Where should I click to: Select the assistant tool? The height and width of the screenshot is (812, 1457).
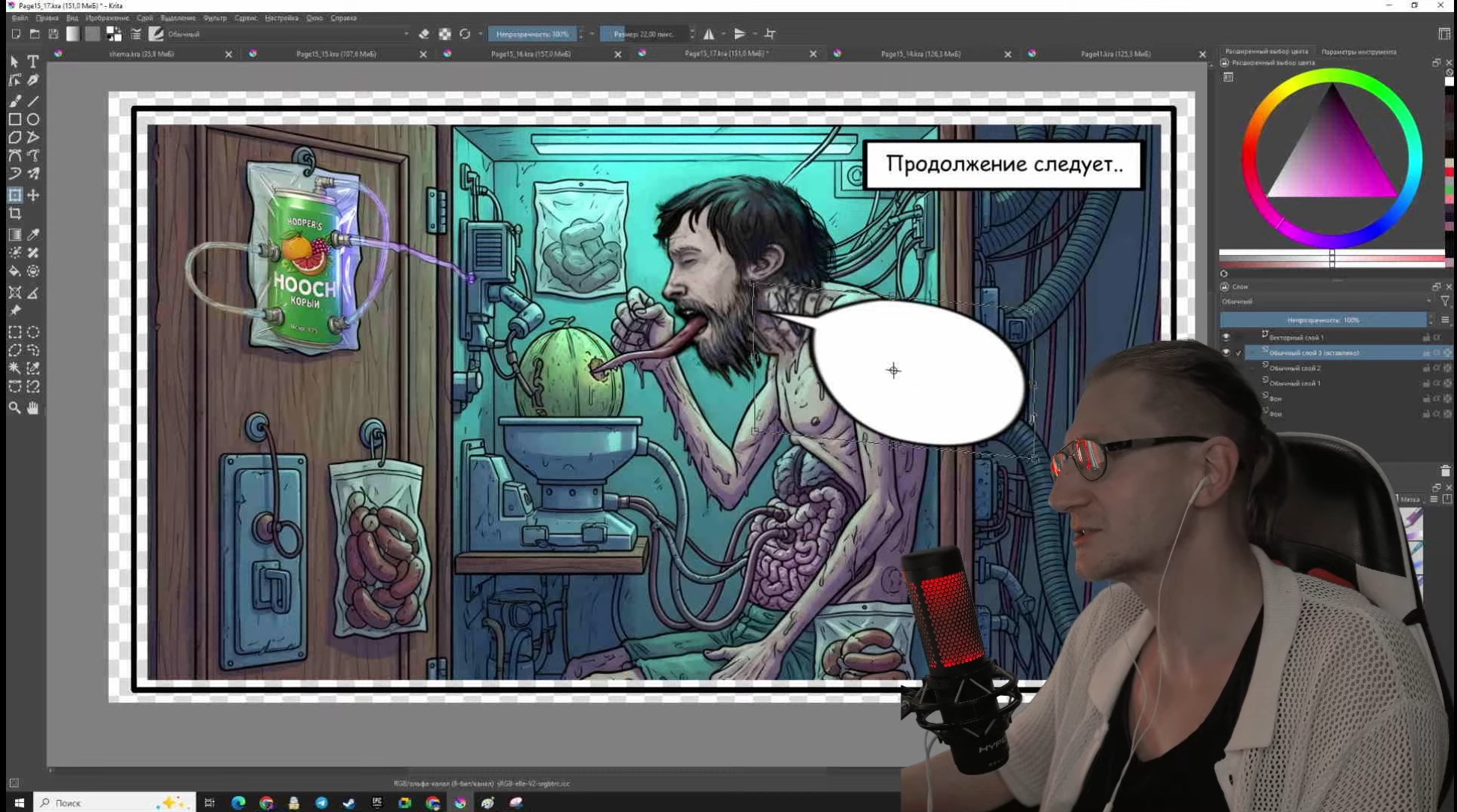pyautogui.click(x=14, y=292)
